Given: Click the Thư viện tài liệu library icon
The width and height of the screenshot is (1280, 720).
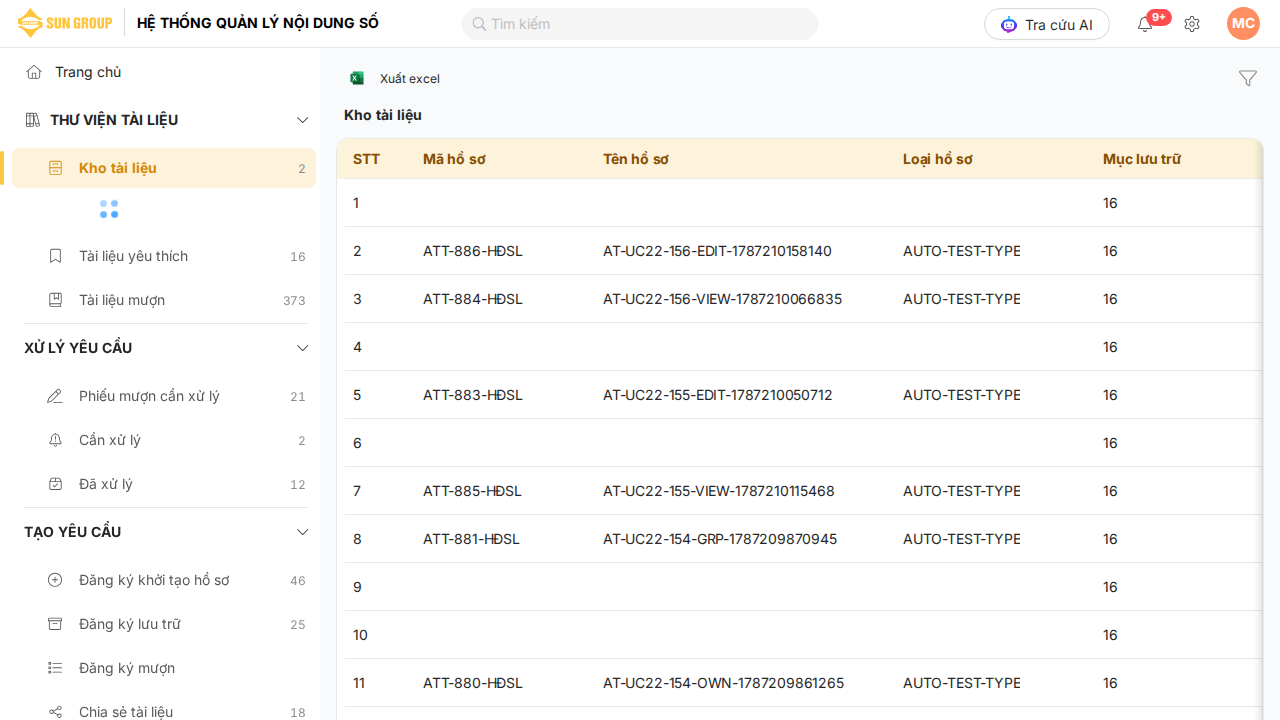Looking at the screenshot, I should (32, 120).
